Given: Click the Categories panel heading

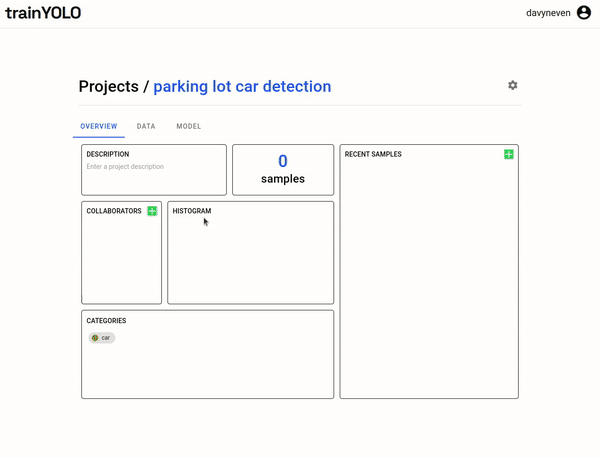Looking at the screenshot, I should pos(106,321).
